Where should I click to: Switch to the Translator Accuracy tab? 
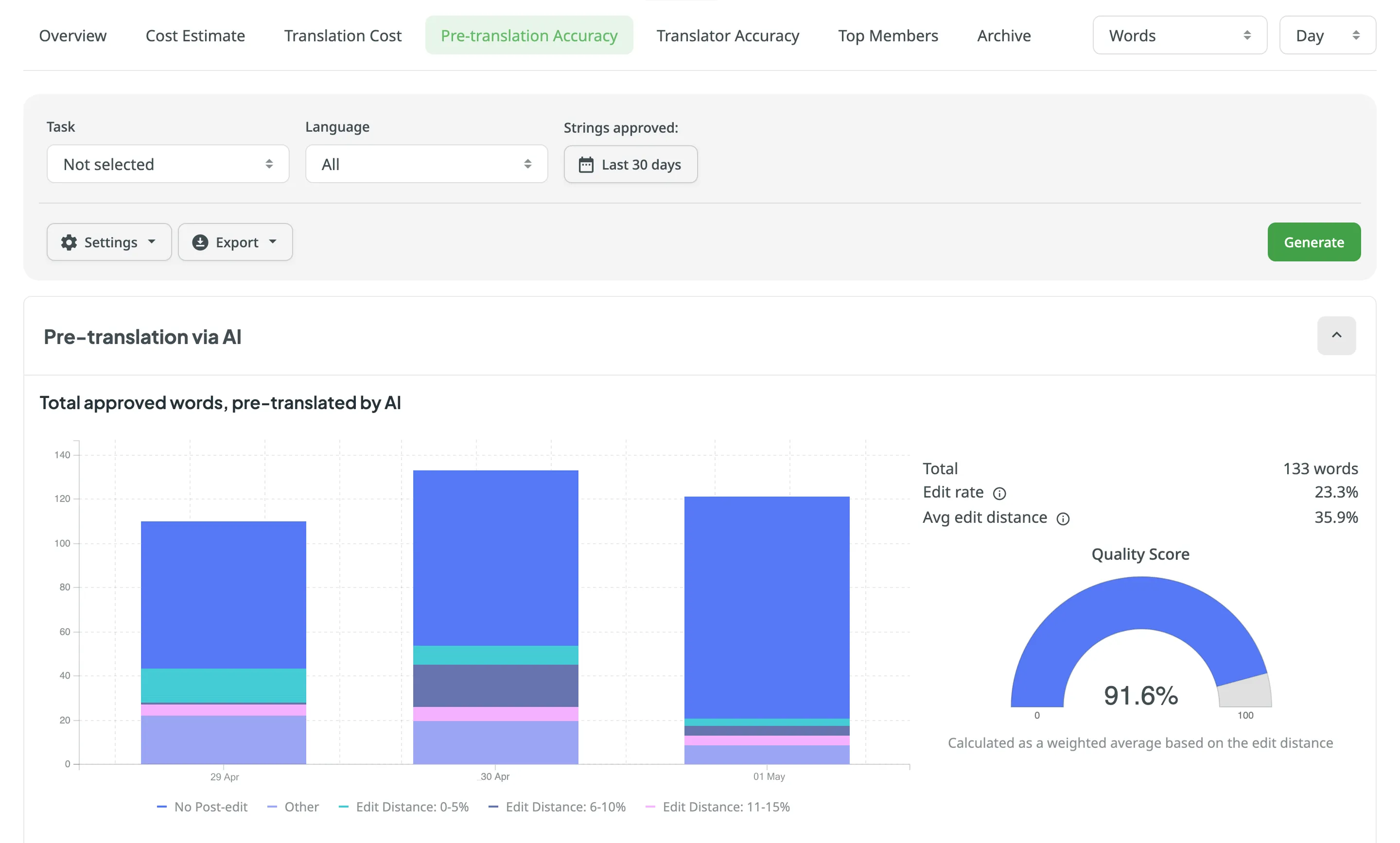[727, 36]
